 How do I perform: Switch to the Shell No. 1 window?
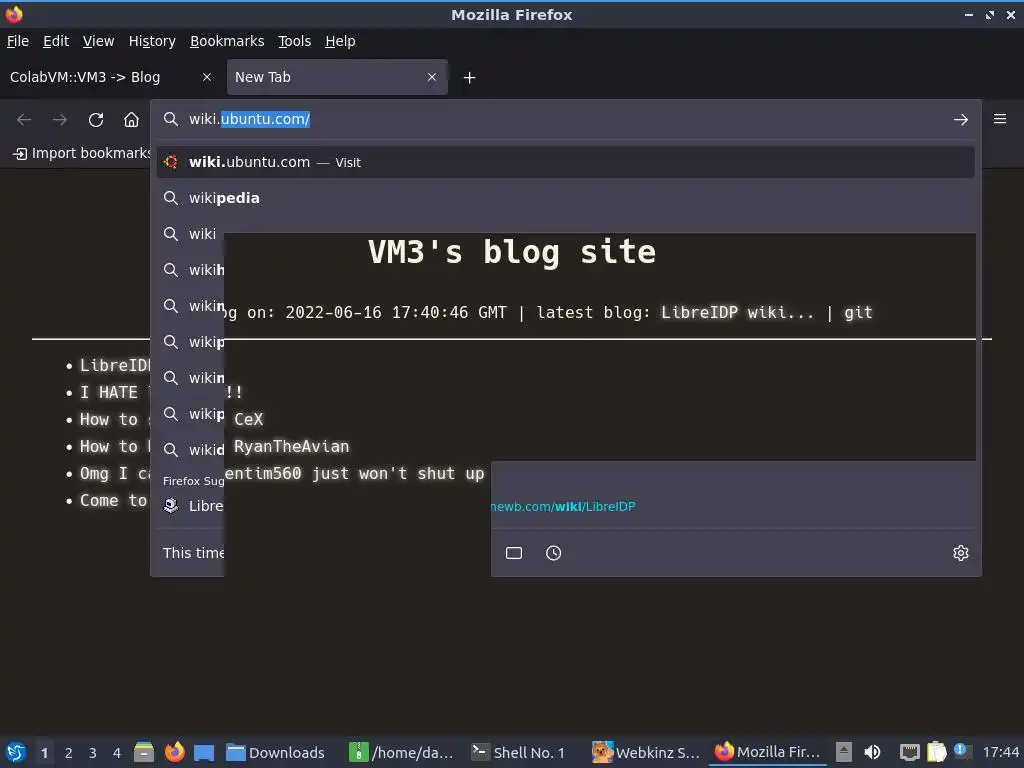pyautogui.click(x=519, y=752)
